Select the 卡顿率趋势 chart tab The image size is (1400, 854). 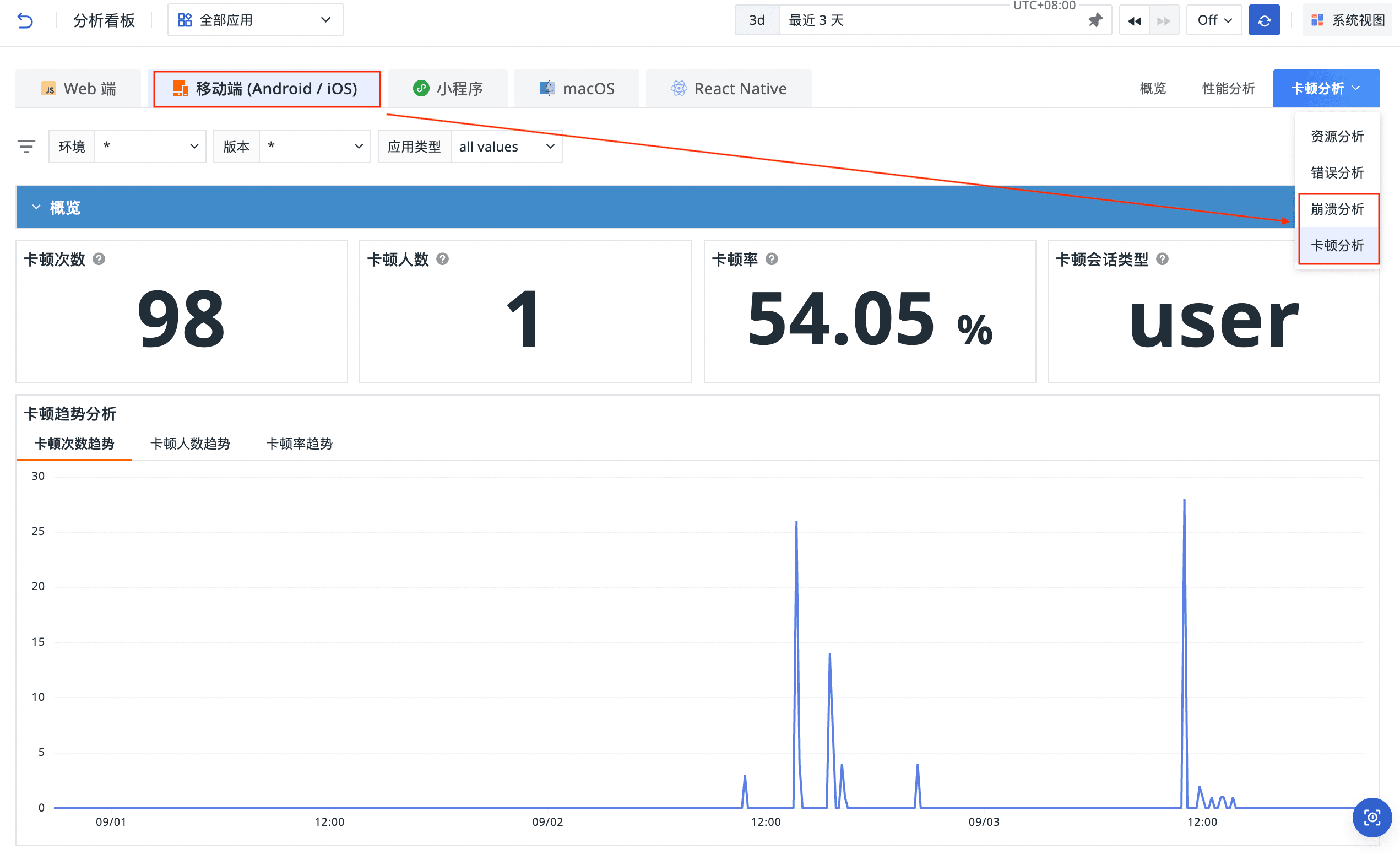point(300,444)
